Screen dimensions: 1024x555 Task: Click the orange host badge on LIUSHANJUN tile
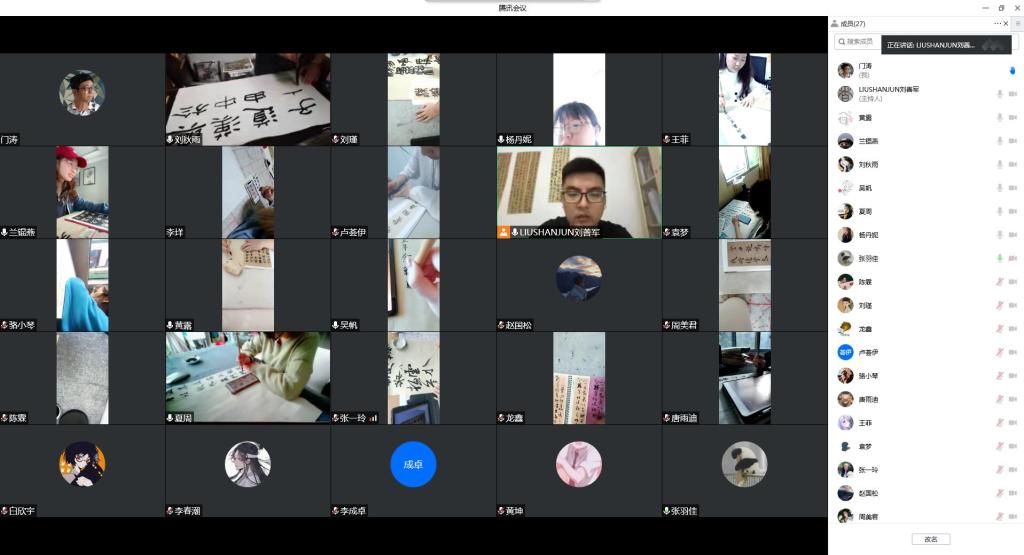504,232
